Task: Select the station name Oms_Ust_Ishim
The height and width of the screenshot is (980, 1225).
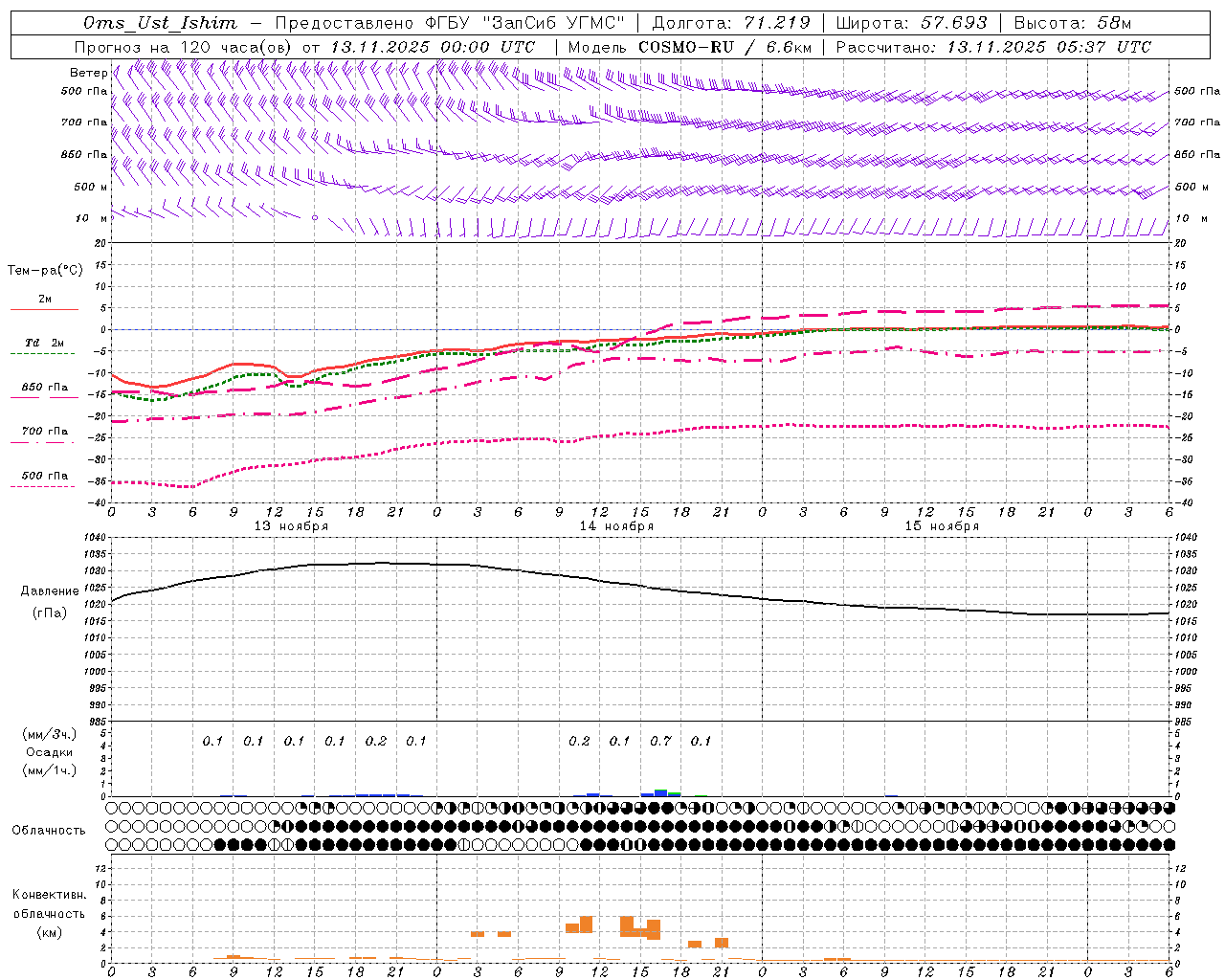Action: pyautogui.click(x=160, y=23)
